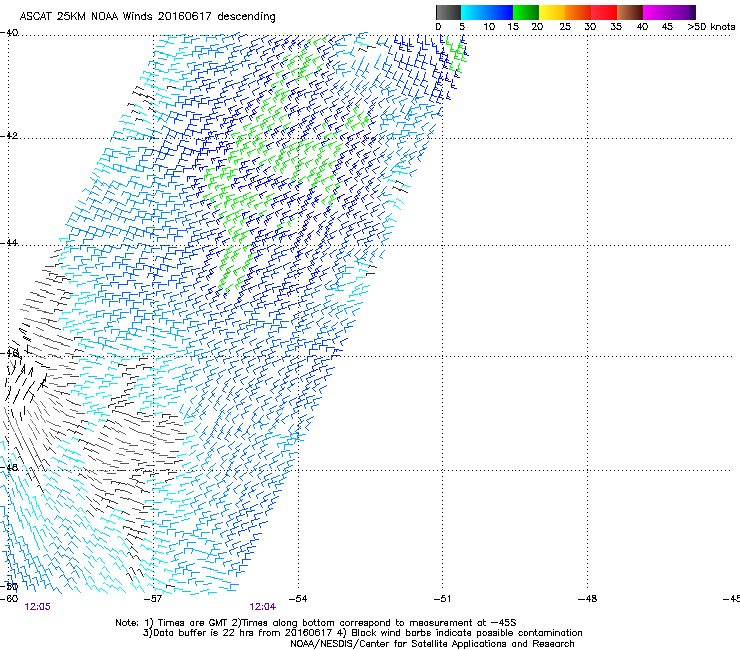
Task: Select the yellow 20-25 knots legend swatch
Action: tap(552, 12)
